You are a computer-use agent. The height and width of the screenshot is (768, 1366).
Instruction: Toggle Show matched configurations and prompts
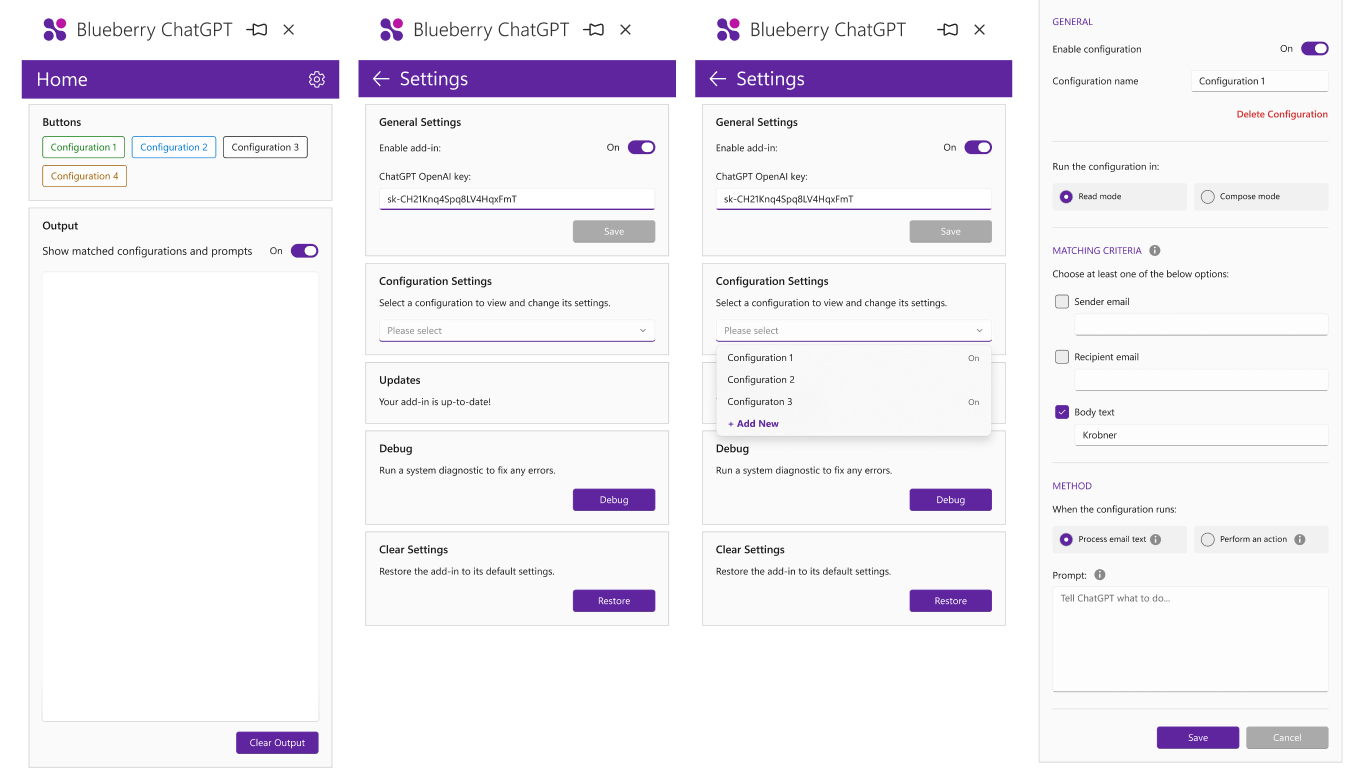(304, 251)
